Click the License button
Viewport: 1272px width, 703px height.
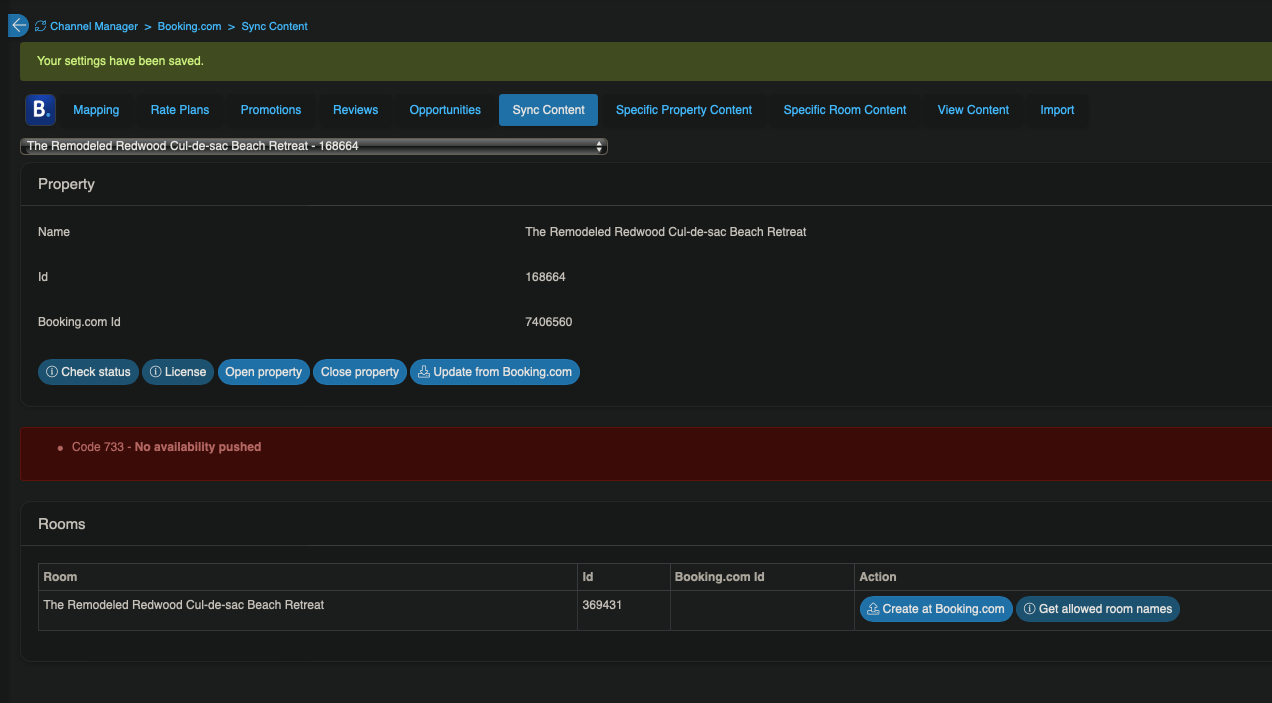[178, 372]
